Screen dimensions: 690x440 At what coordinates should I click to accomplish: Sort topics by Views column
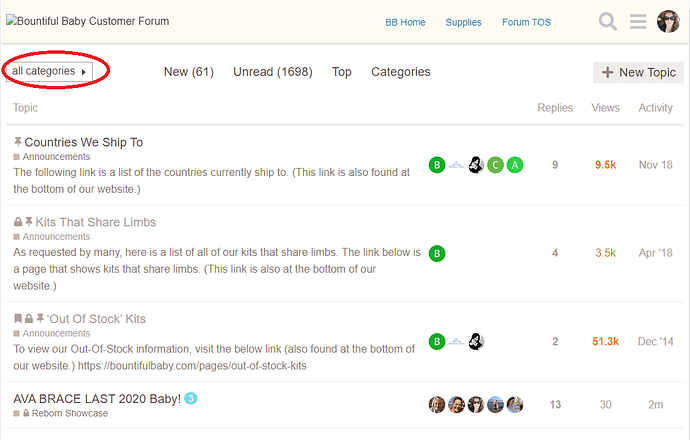click(x=606, y=108)
